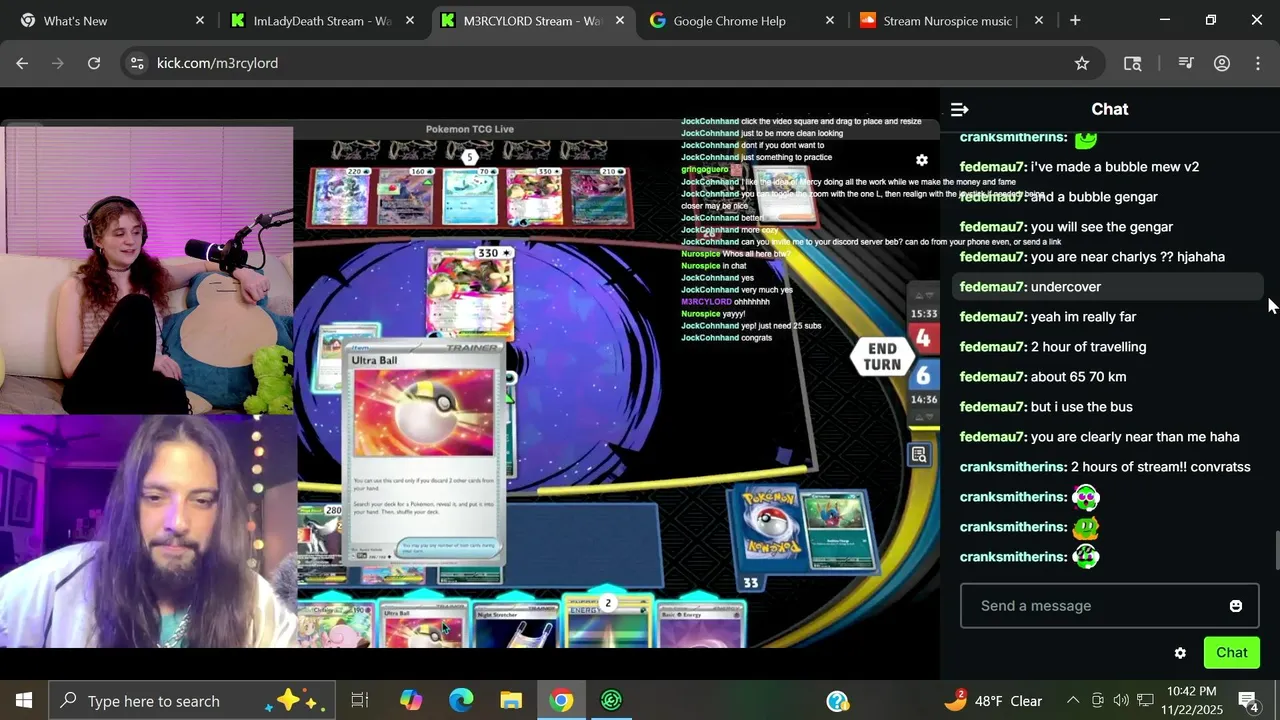Bookmark this page with the star icon

[1081, 63]
